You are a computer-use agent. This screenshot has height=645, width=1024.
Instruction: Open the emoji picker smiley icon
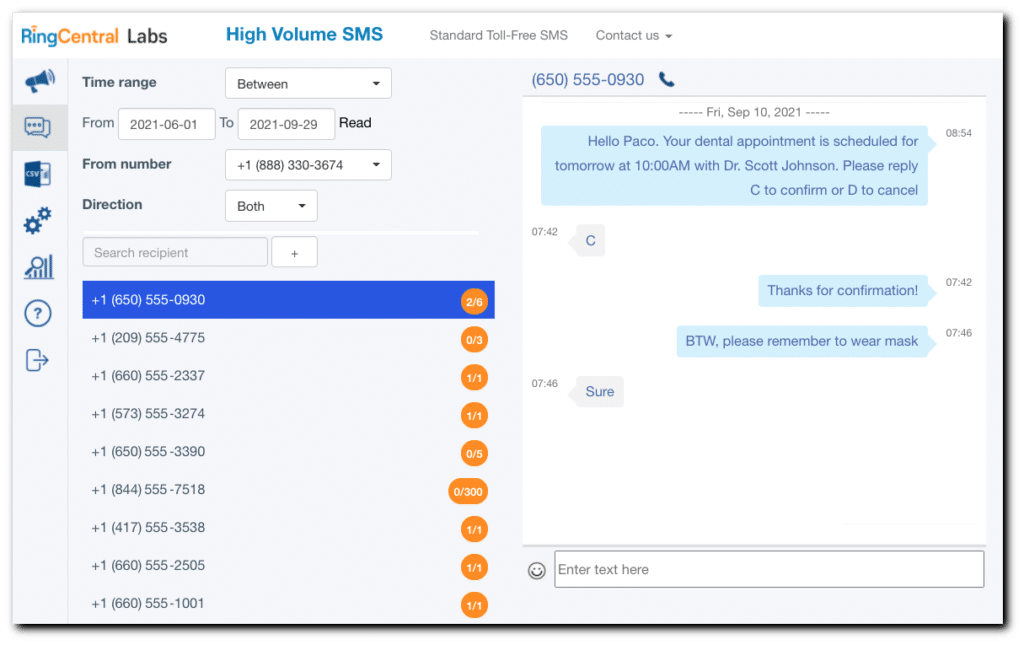(x=537, y=570)
